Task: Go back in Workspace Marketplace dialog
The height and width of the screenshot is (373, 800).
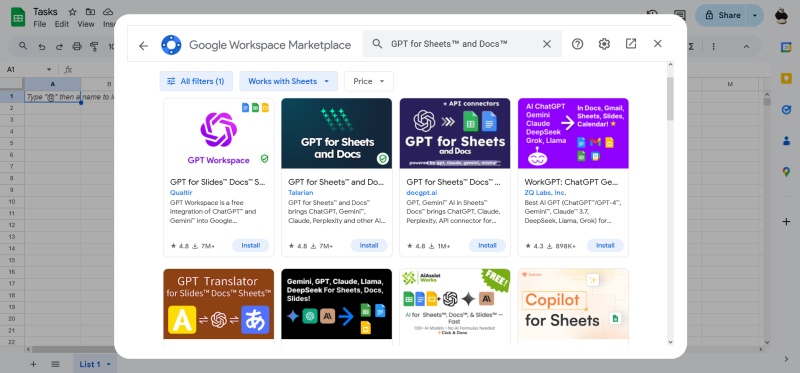Action: pyautogui.click(x=143, y=45)
